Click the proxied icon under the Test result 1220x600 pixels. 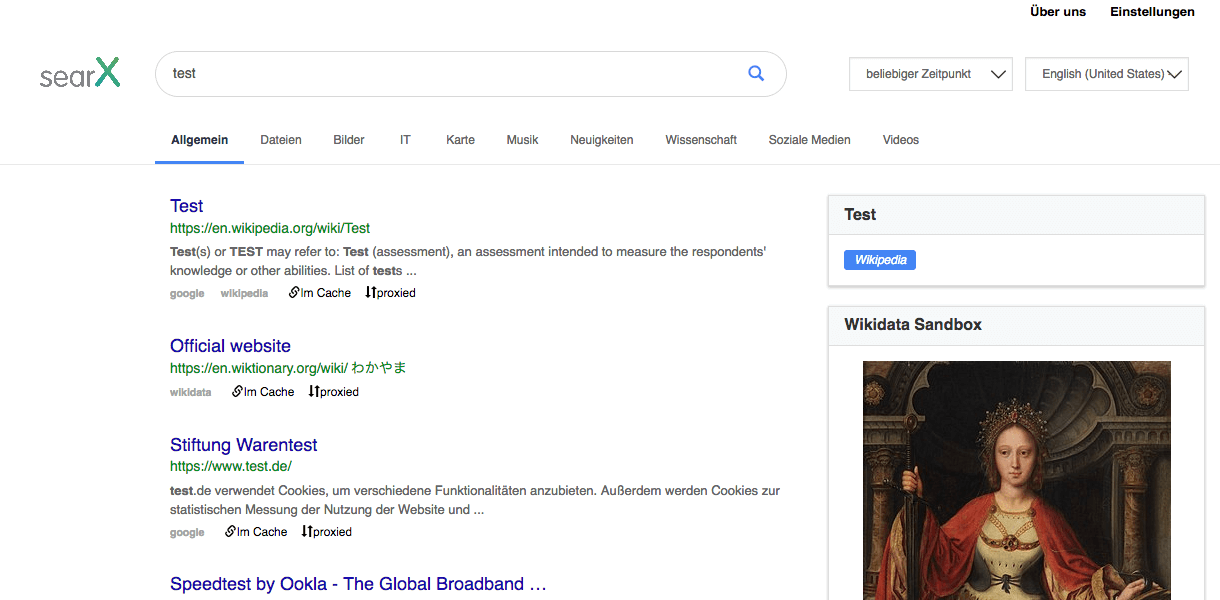click(389, 292)
